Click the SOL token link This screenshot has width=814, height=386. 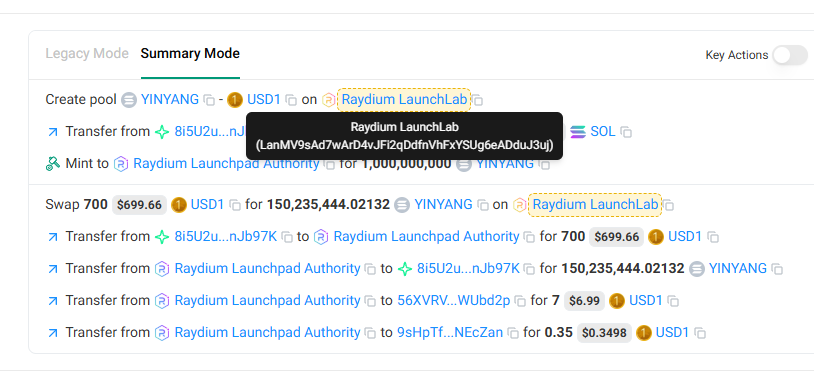pyautogui.click(x=603, y=132)
